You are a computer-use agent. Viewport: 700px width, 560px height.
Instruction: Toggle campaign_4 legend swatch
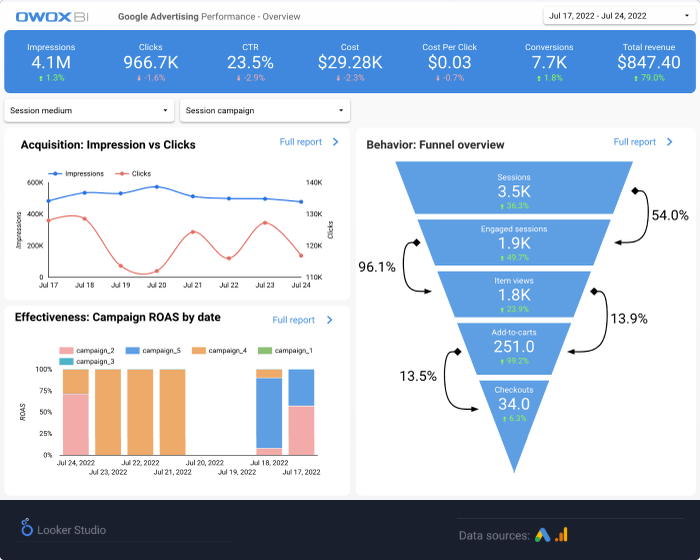click(199, 351)
